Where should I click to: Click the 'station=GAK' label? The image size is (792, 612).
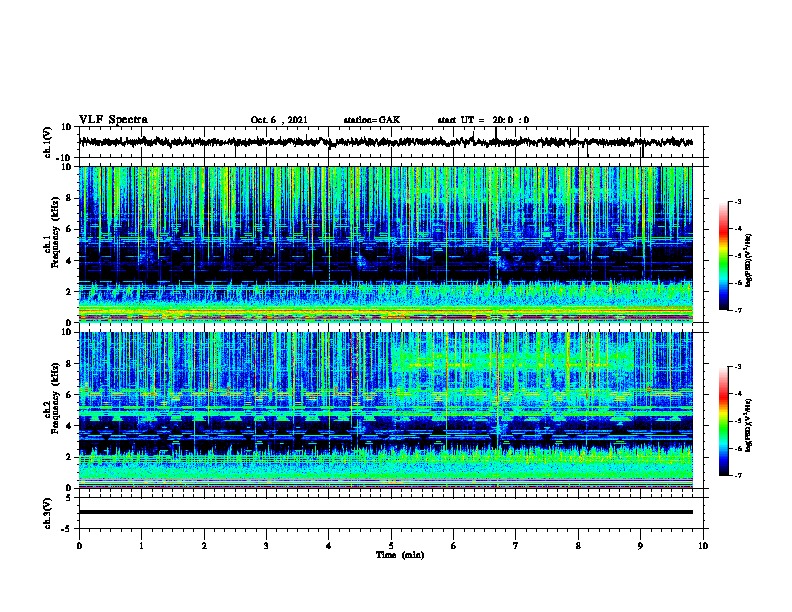point(372,120)
